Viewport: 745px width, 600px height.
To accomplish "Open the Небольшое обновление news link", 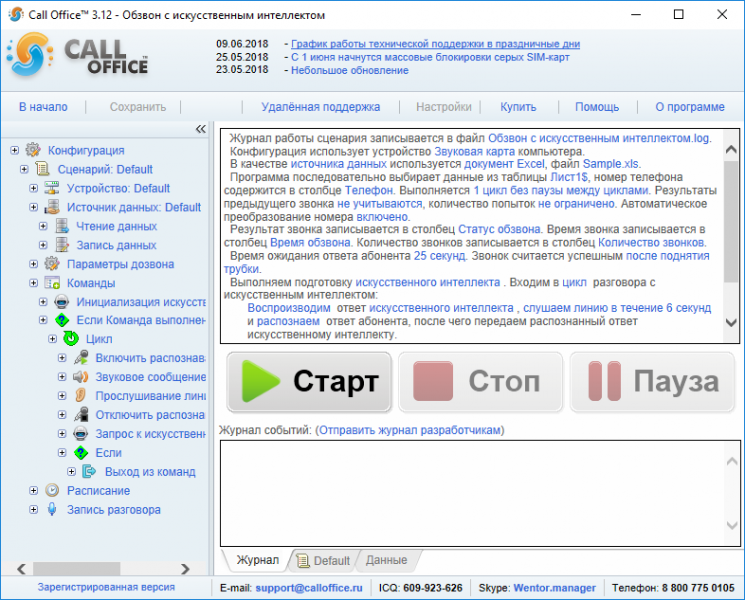I will (350, 70).
